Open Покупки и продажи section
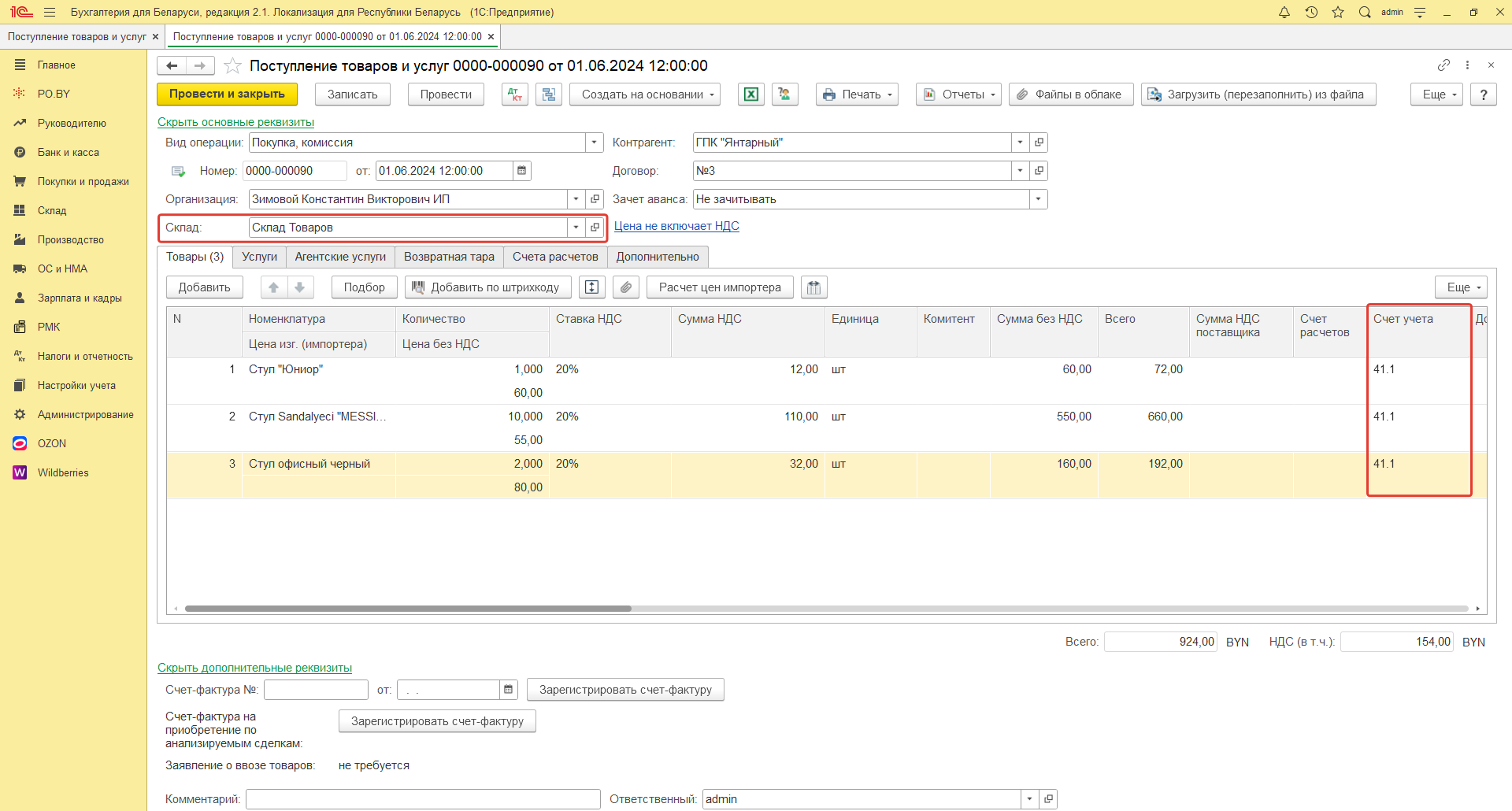Viewport: 1512px width, 811px height. [73, 181]
